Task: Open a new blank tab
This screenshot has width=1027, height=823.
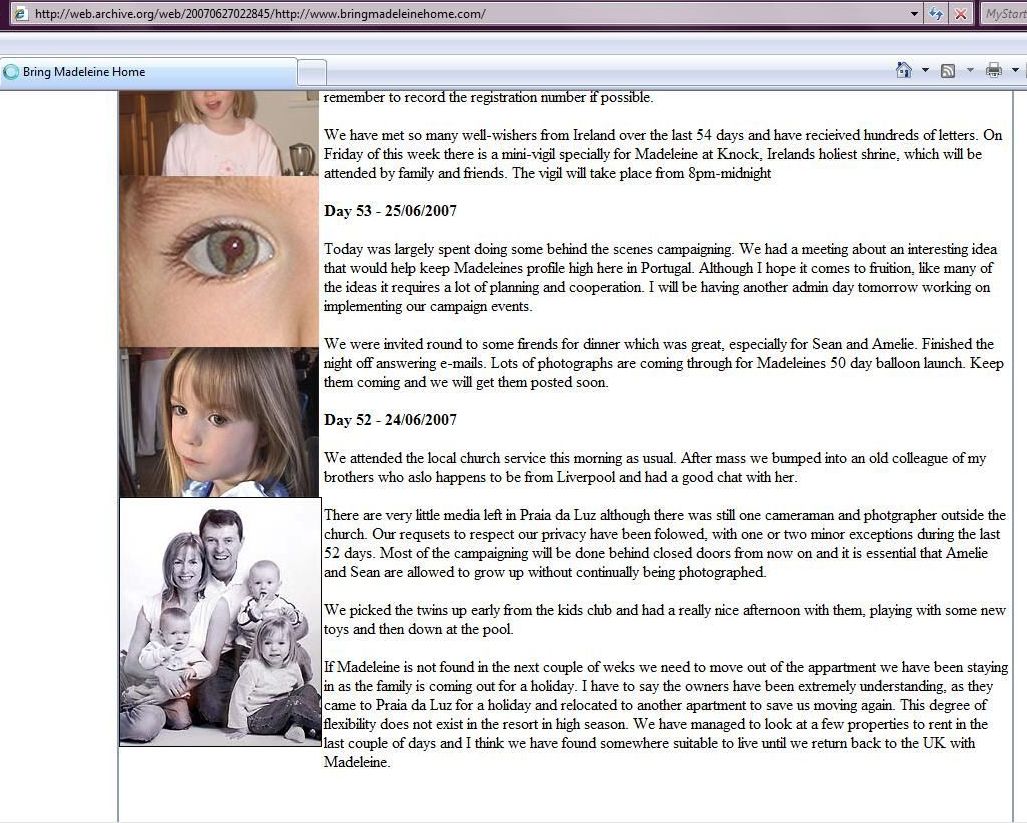Action: (312, 72)
